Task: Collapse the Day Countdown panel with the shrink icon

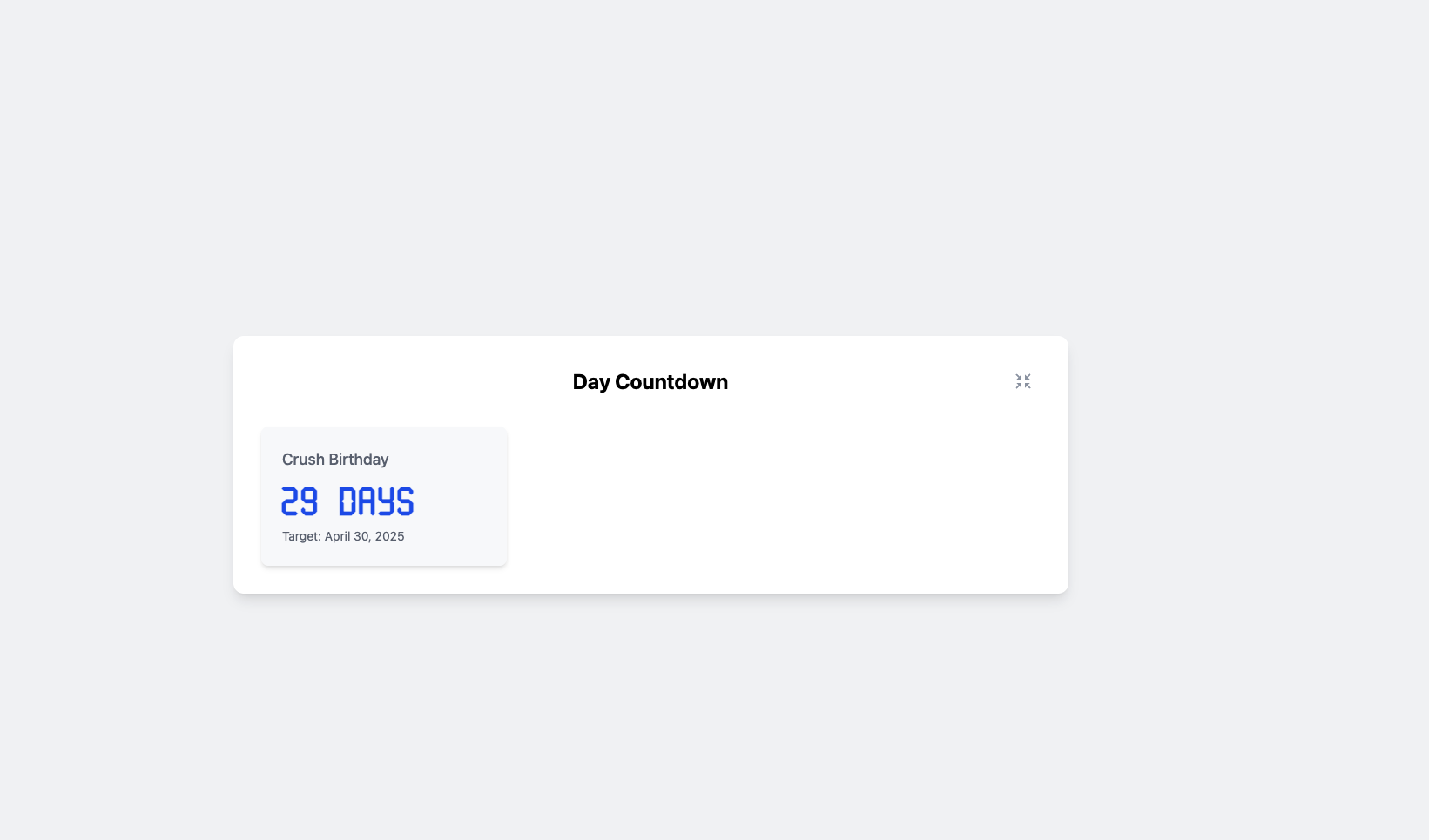Action: click(x=1023, y=381)
